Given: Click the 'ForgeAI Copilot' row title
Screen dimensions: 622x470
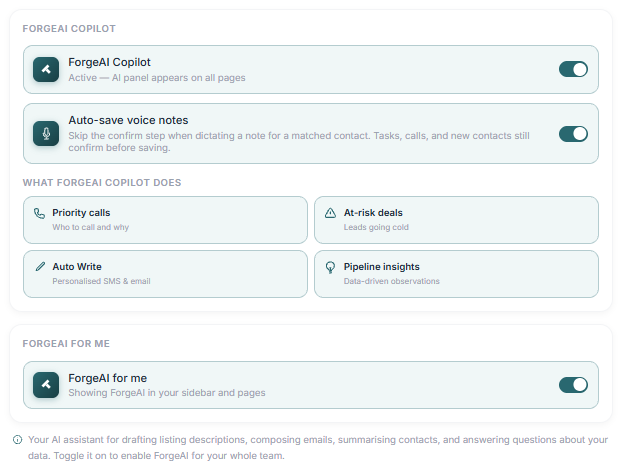Looking at the screenshot, I should click(109, 62).
